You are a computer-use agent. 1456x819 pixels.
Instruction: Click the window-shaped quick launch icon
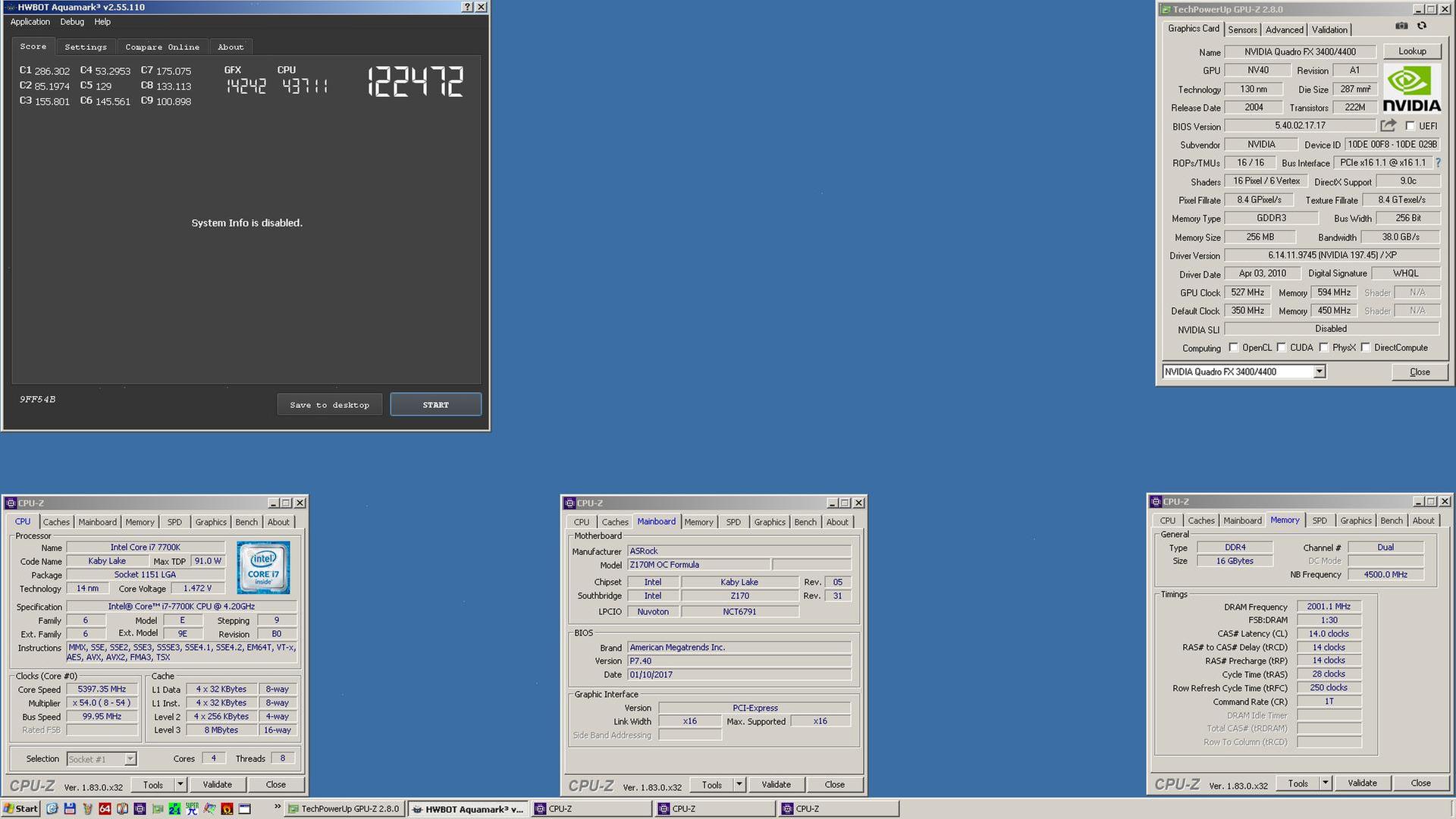point(244,808)
